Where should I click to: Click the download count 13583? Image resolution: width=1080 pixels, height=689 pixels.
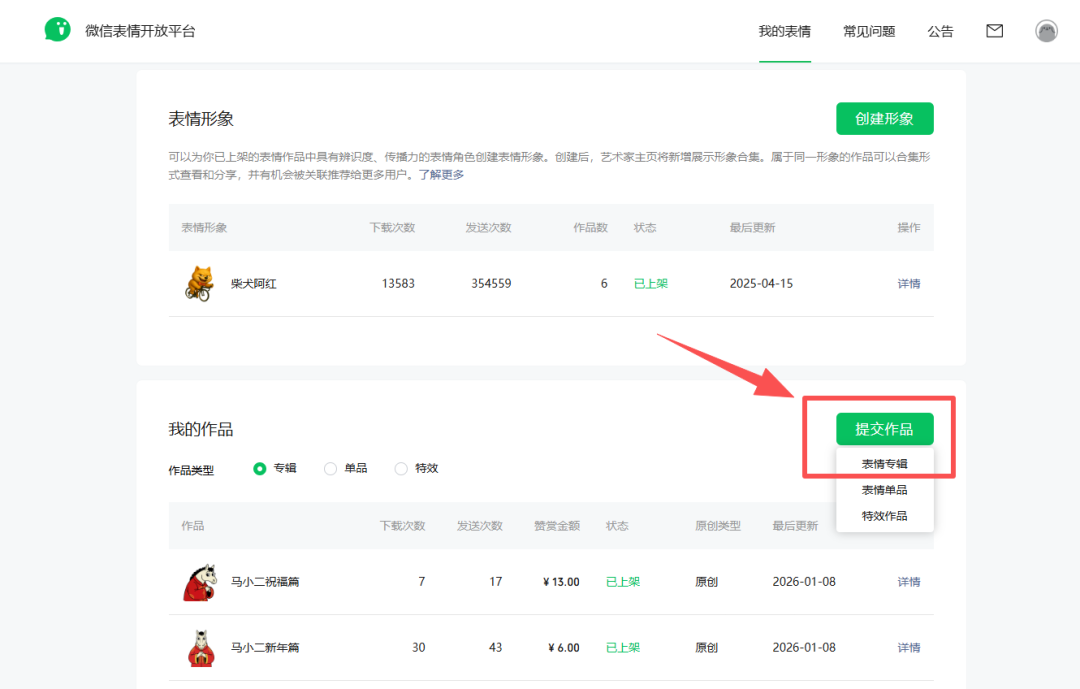(398, 284)
